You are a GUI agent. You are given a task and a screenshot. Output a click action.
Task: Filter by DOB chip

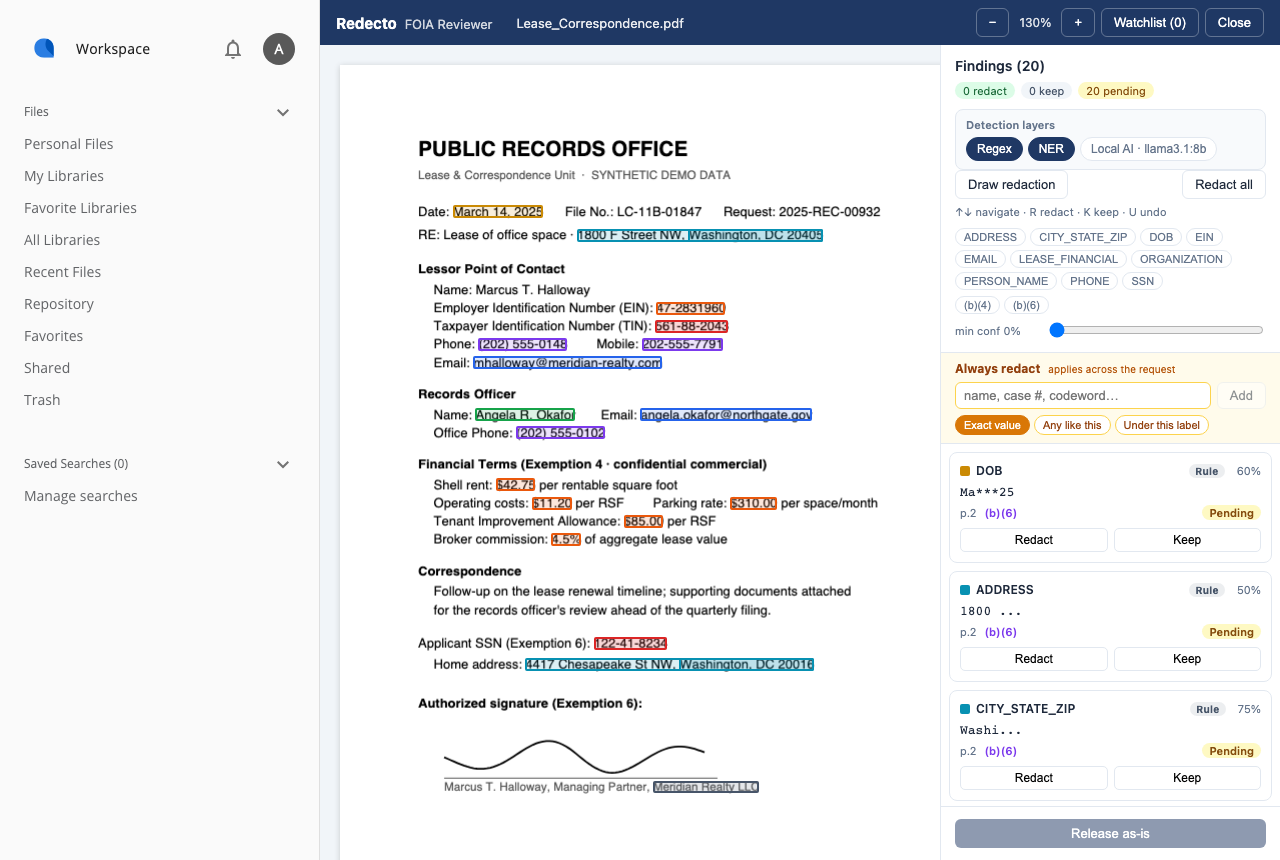pyautogui.click(x=1161, y=238)
